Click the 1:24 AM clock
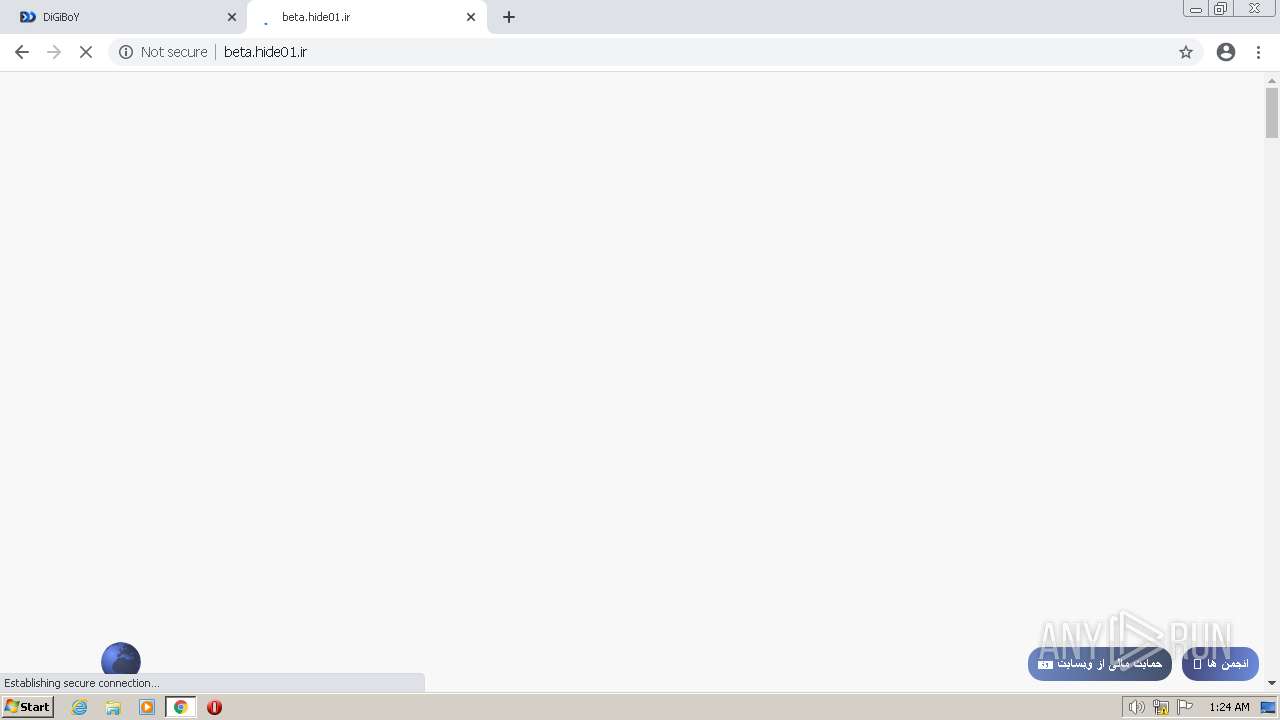This screenshot has height=720, width=1280. (x=1229, y=707)
